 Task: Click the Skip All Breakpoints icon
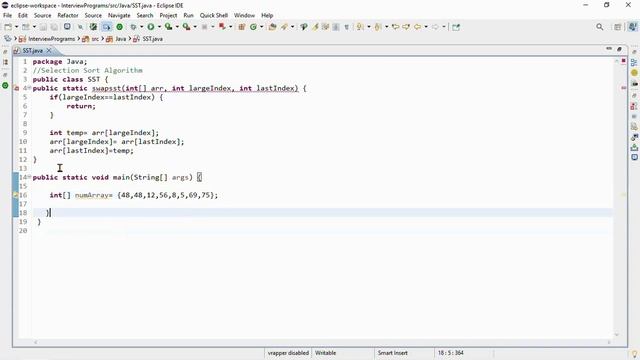pos(80,27)
